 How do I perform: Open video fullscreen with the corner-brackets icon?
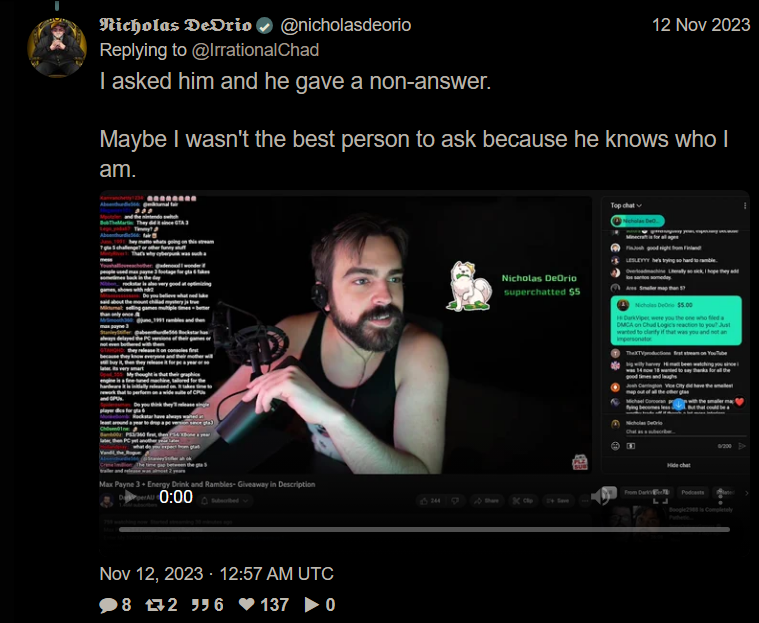coord(660,496)
